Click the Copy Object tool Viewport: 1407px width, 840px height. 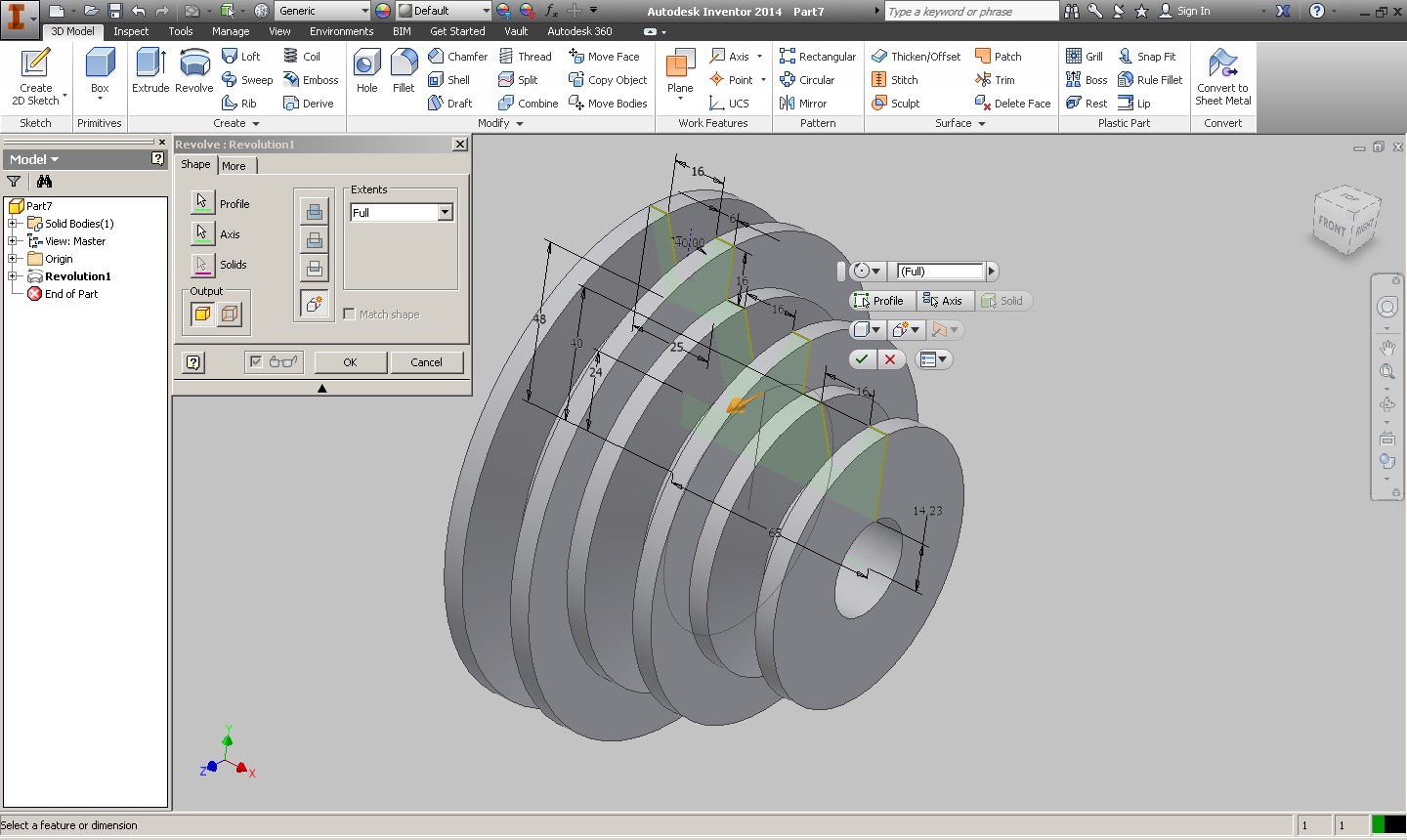point(608,80)
